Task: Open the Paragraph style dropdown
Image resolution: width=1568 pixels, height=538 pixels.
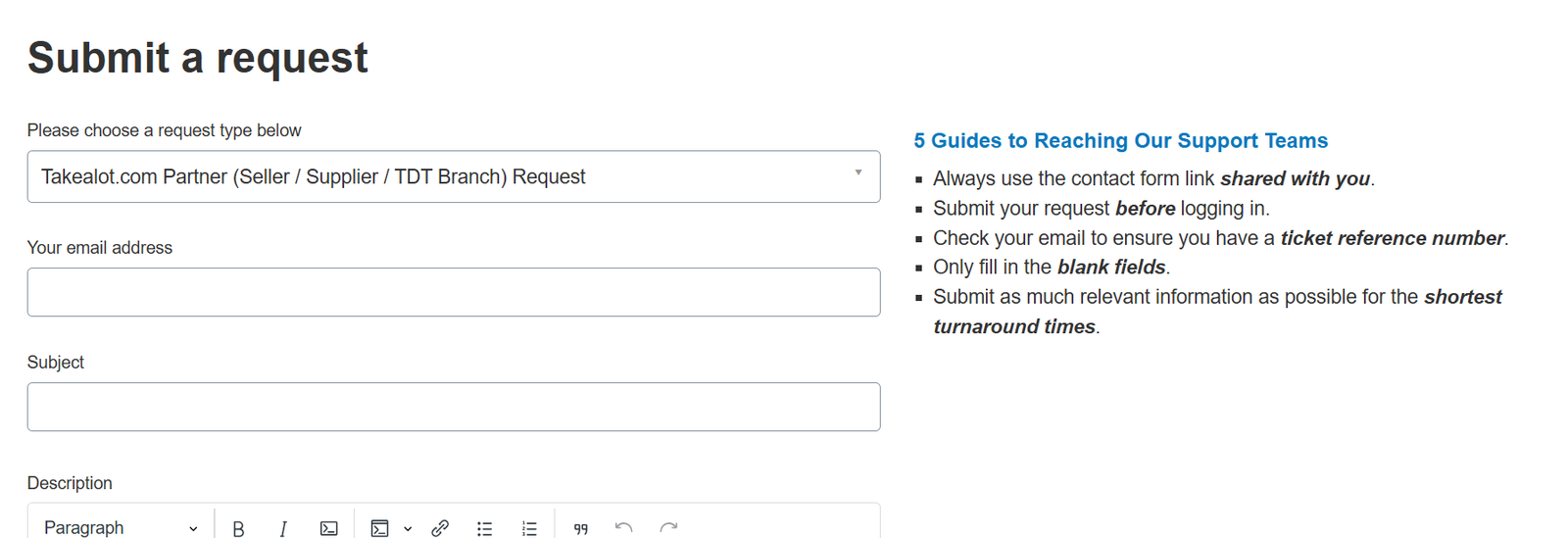Action: (x=121, y=527)
